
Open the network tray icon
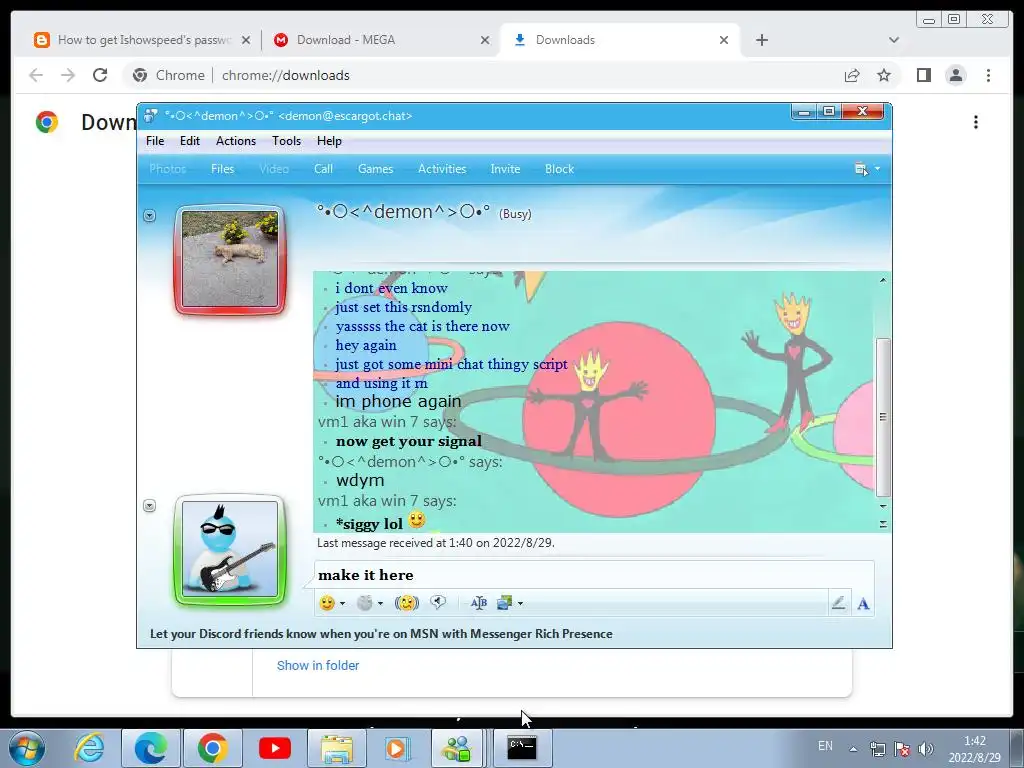[878, 748]
